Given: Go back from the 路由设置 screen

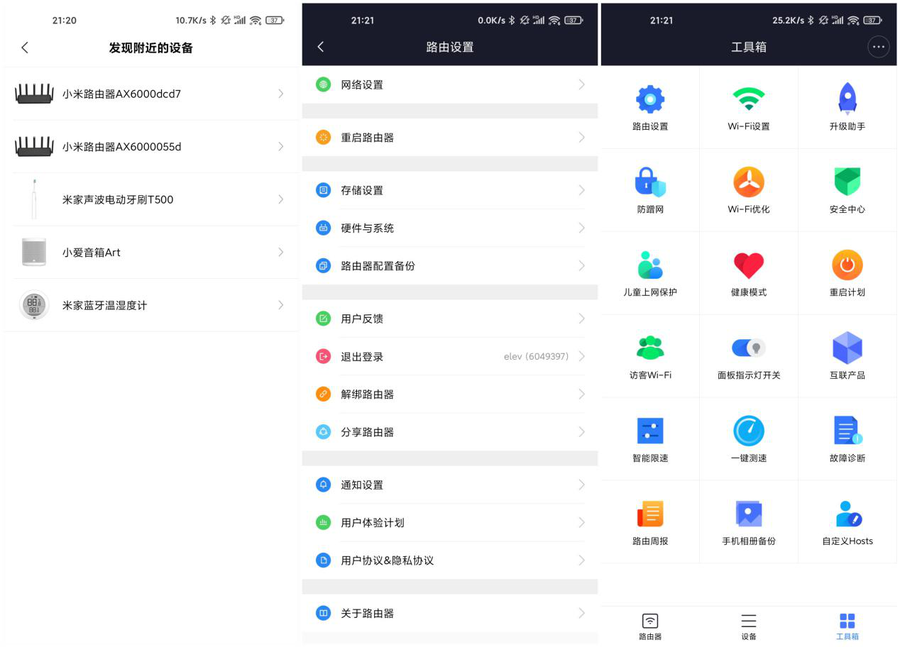Looking at the screenshot, I should click(x=321, y=47).
